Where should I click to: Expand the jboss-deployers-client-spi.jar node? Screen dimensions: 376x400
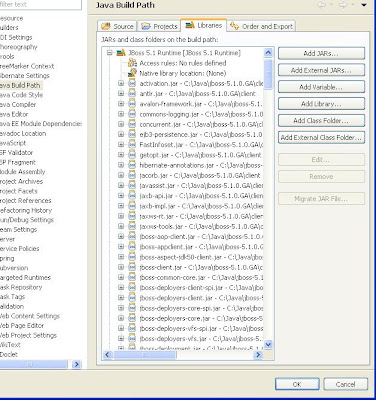(x=121, y=287)
